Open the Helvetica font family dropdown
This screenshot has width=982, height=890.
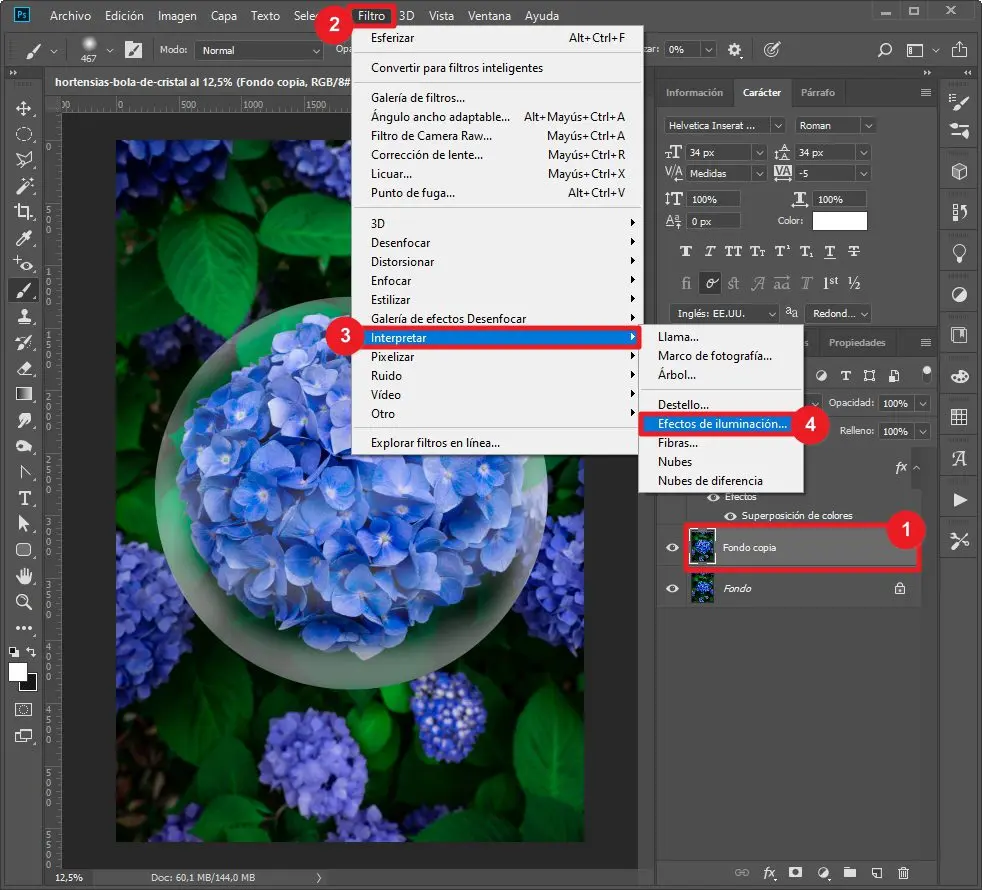pyautogui.click(x=725, y=125)
